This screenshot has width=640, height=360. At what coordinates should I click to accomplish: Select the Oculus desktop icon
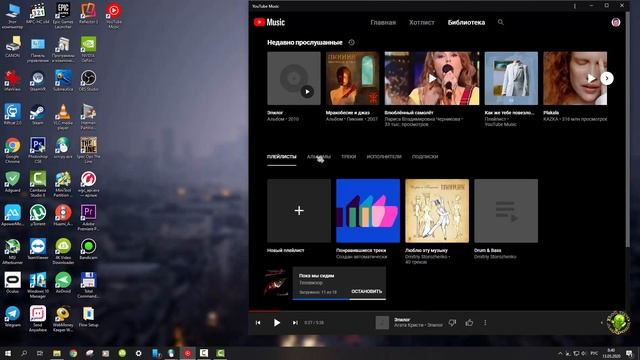point(12,283)
